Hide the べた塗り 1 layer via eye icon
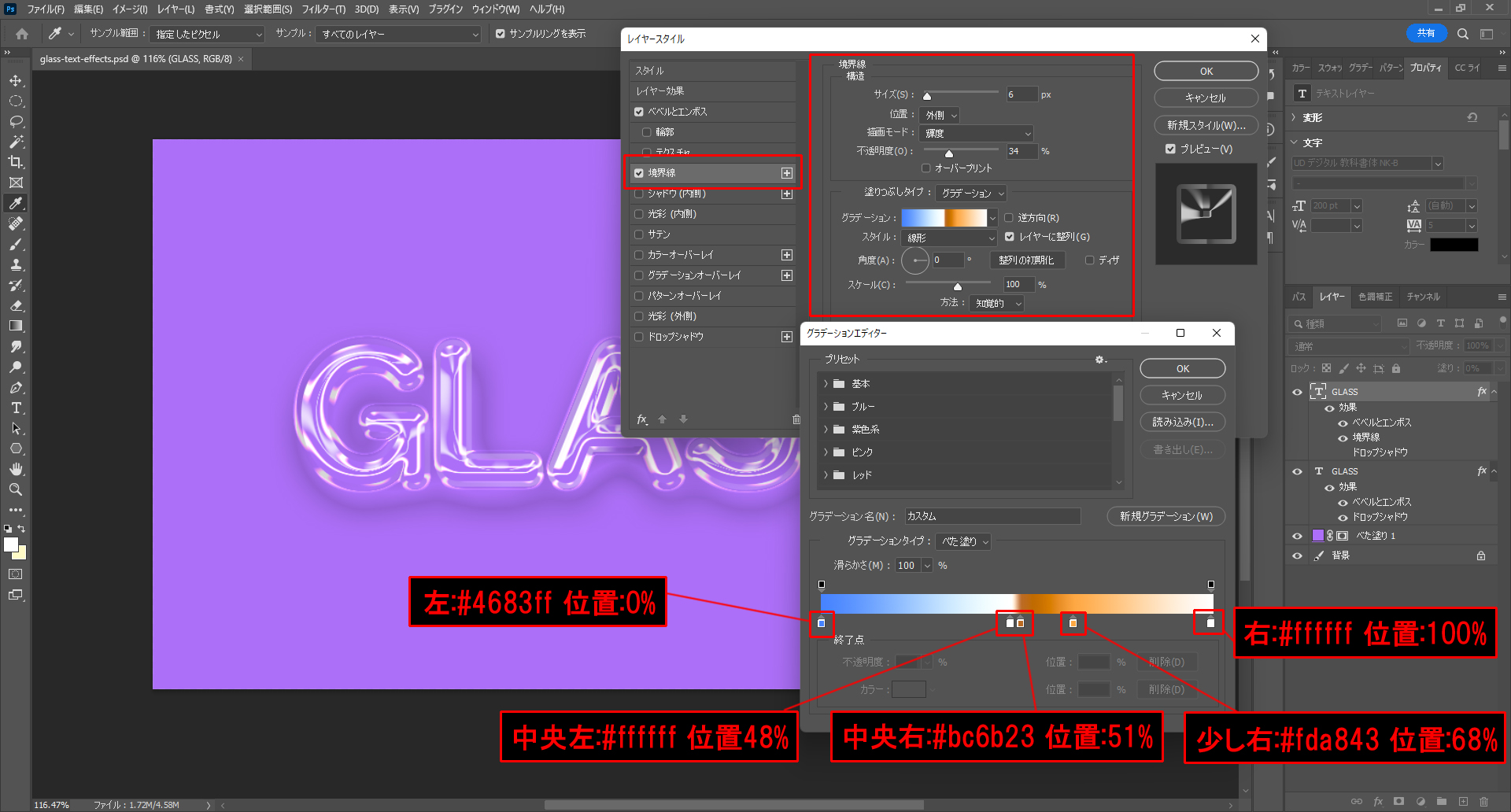This screenshot has width=1511, height=812. coord(1297,536)
